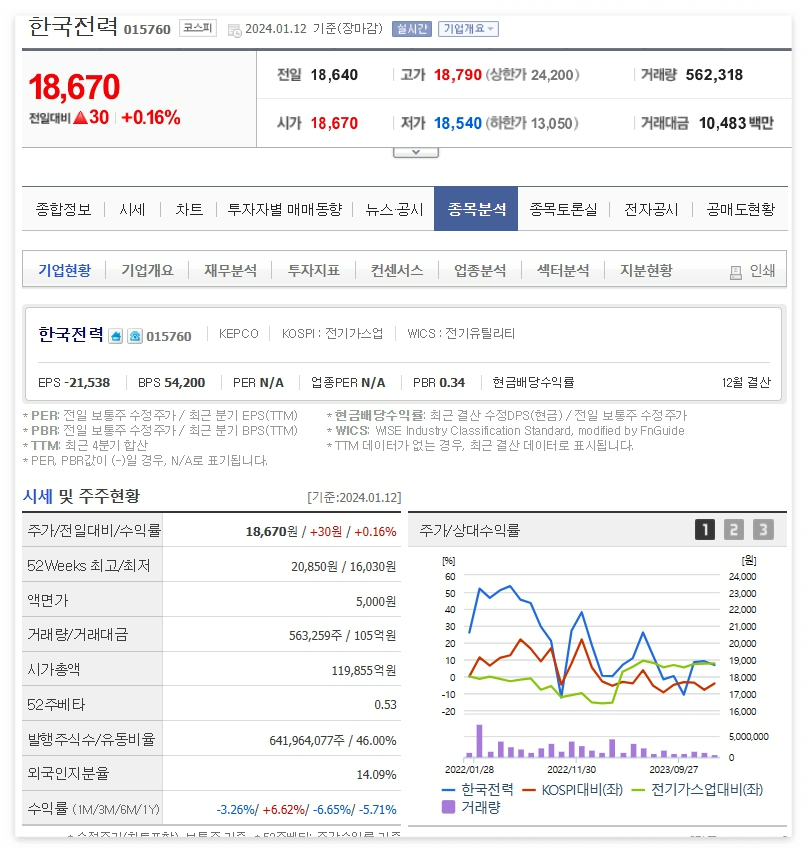Click the 현금배당수익률 label
This screenshot has height=852, width=807.
(x=533, y=383)
